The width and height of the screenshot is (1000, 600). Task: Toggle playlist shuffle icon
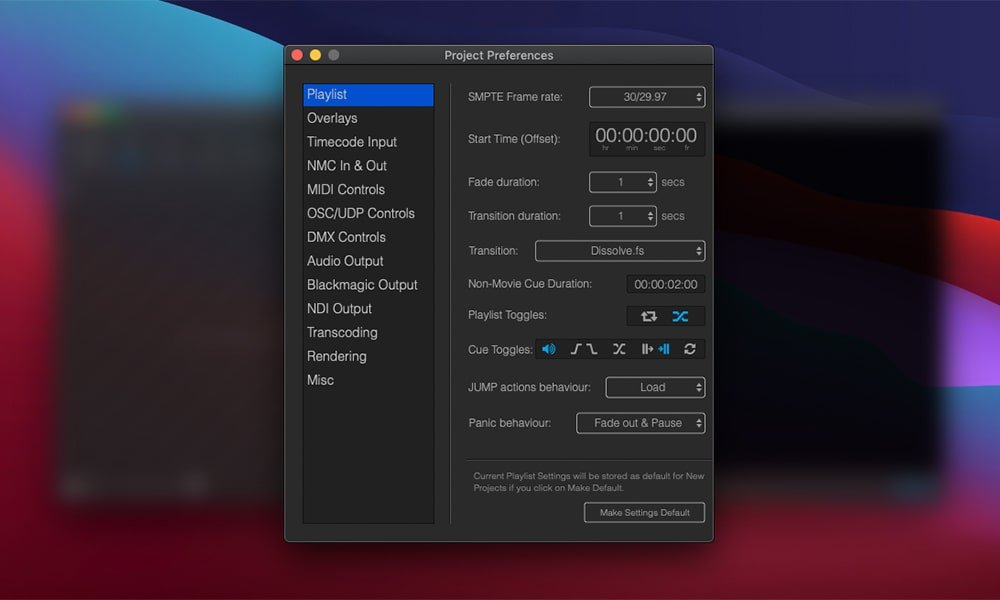click(680, 316)
